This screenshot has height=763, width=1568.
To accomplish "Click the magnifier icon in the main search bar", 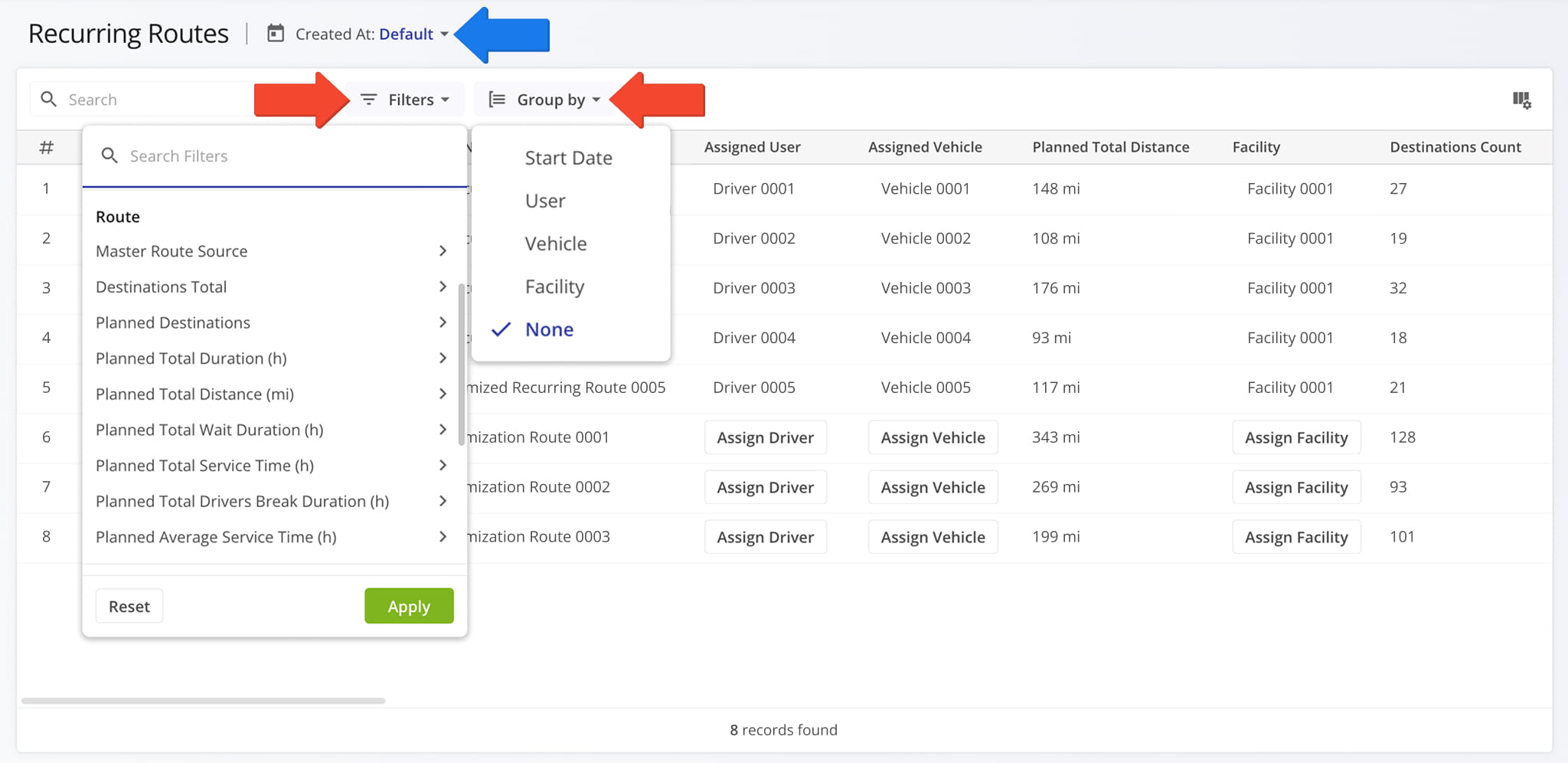I will pos(48,99).
